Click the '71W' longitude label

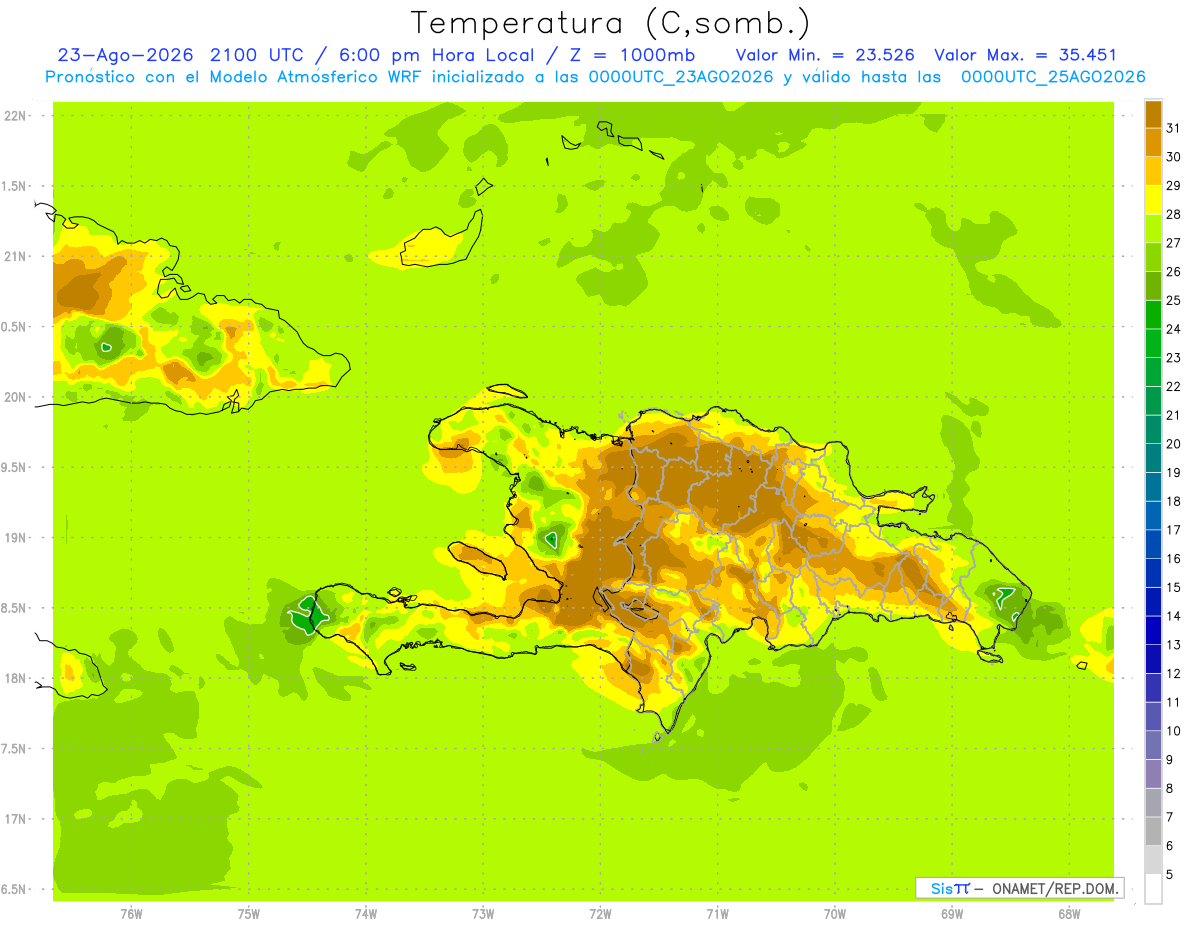[x=717, y=914]
